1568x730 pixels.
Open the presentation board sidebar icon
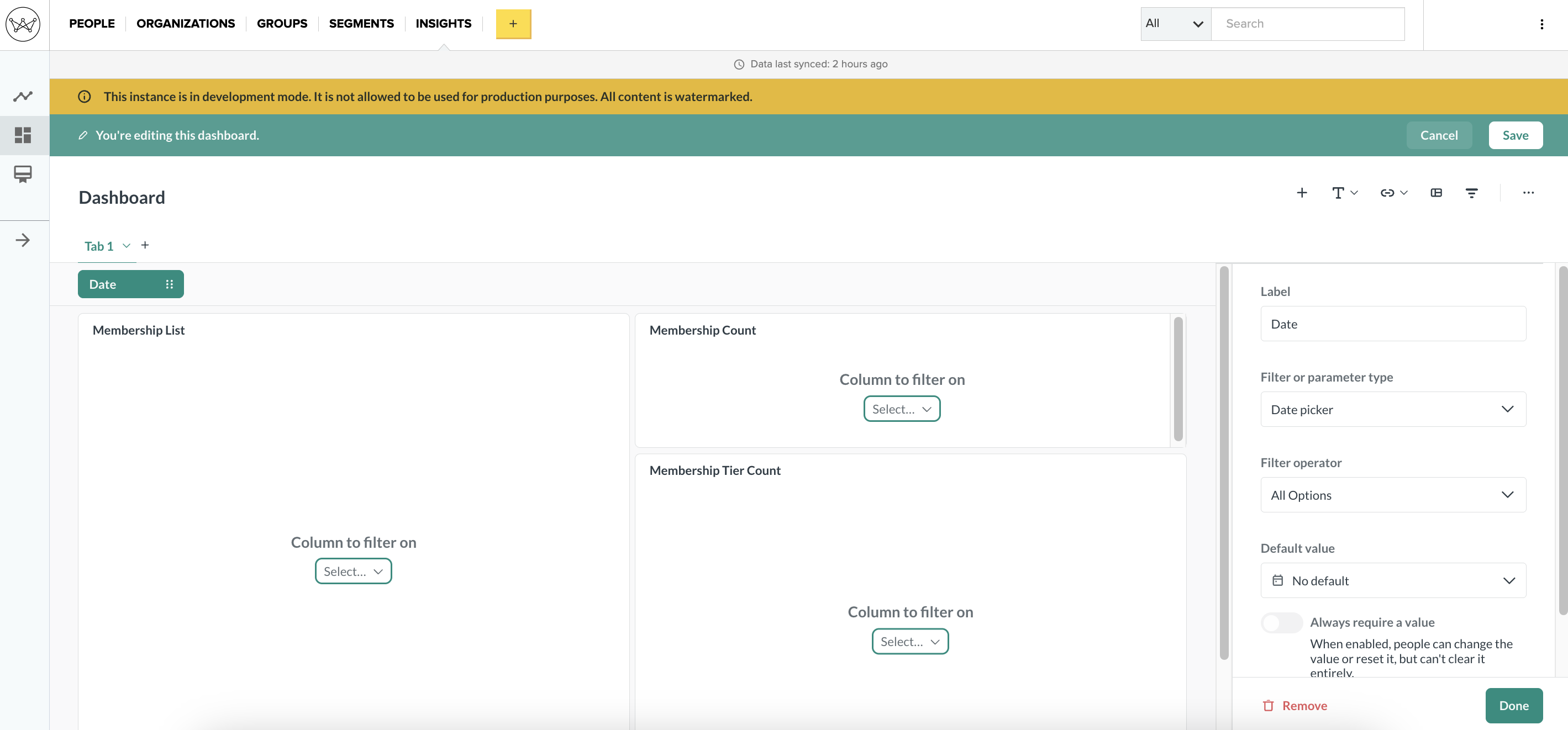(x=23, y=174)
